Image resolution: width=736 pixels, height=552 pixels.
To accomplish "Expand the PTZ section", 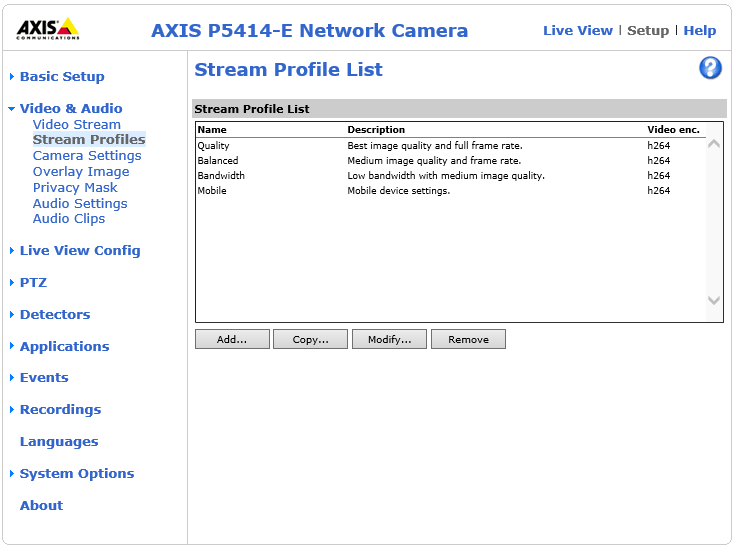I will [33, 283].
